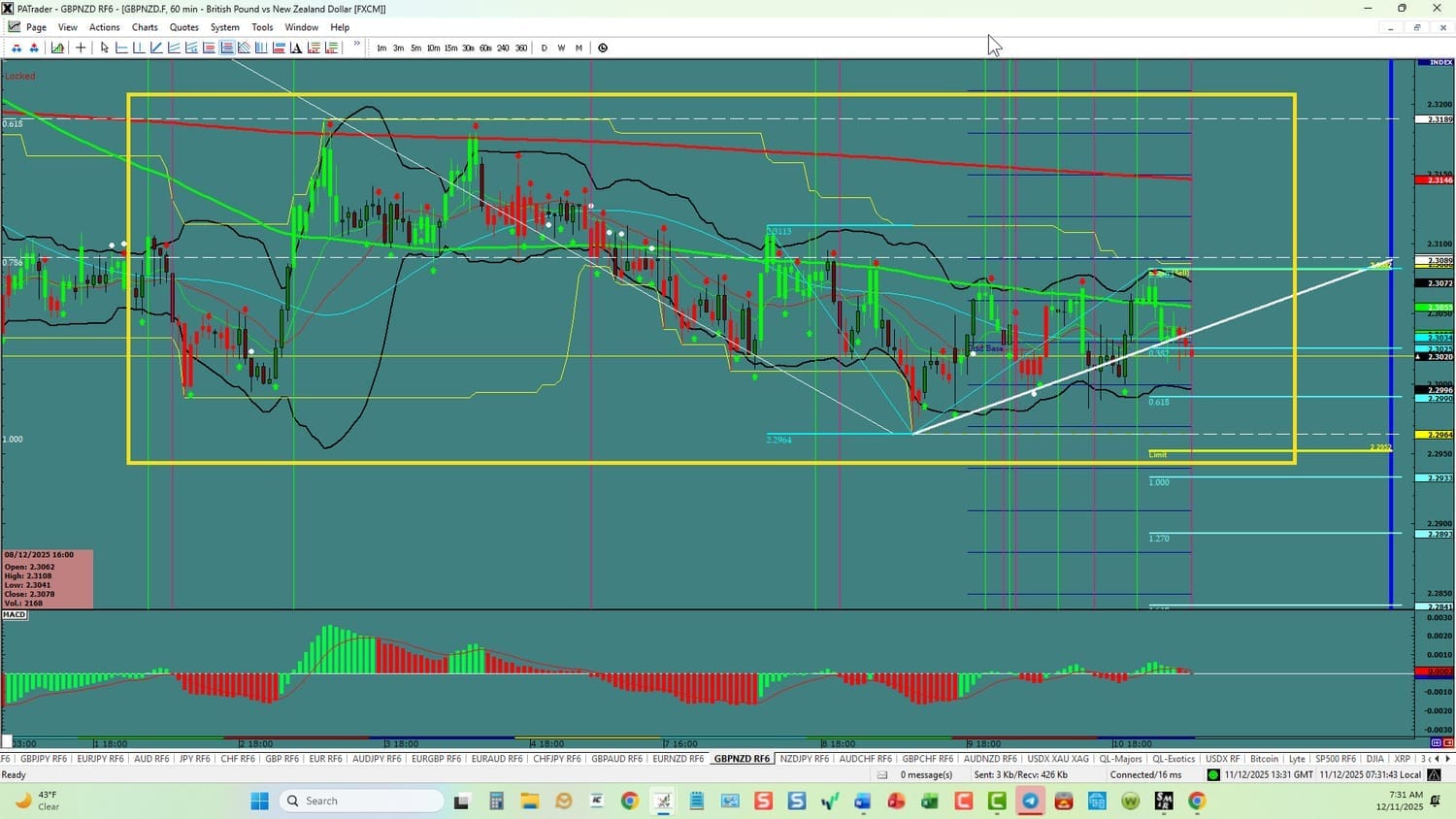The height and width of the screenshot is (819, 1456).
Task: Switch to the Bitcoin chart tab
Action: point(1264,759)
